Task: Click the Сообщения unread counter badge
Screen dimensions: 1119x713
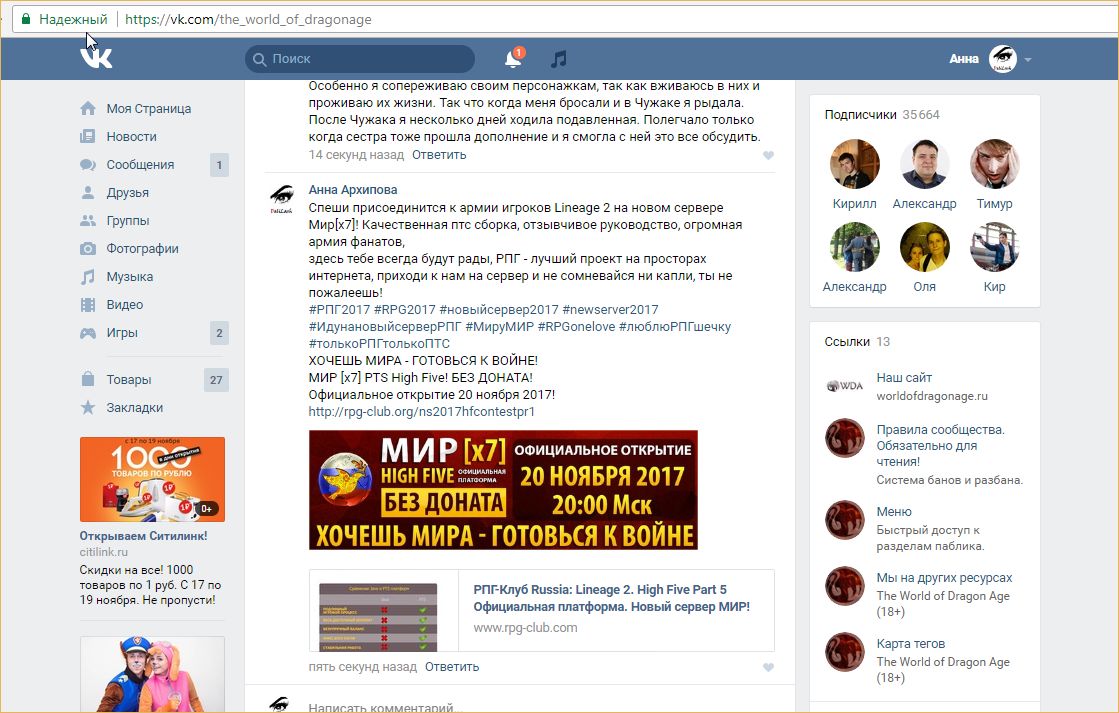Action: click(219, 165)
